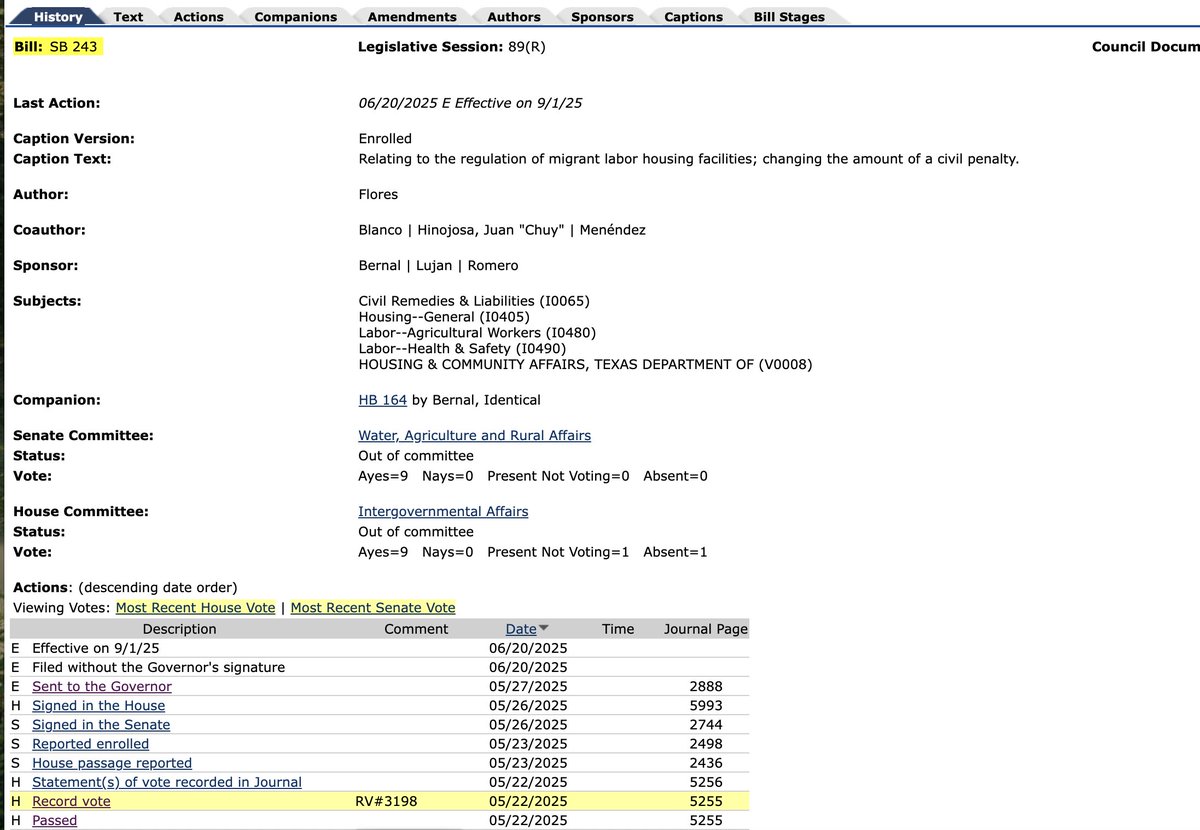Open Water, Agriculture and Rural Affairs committee

(x=475, y=436)
